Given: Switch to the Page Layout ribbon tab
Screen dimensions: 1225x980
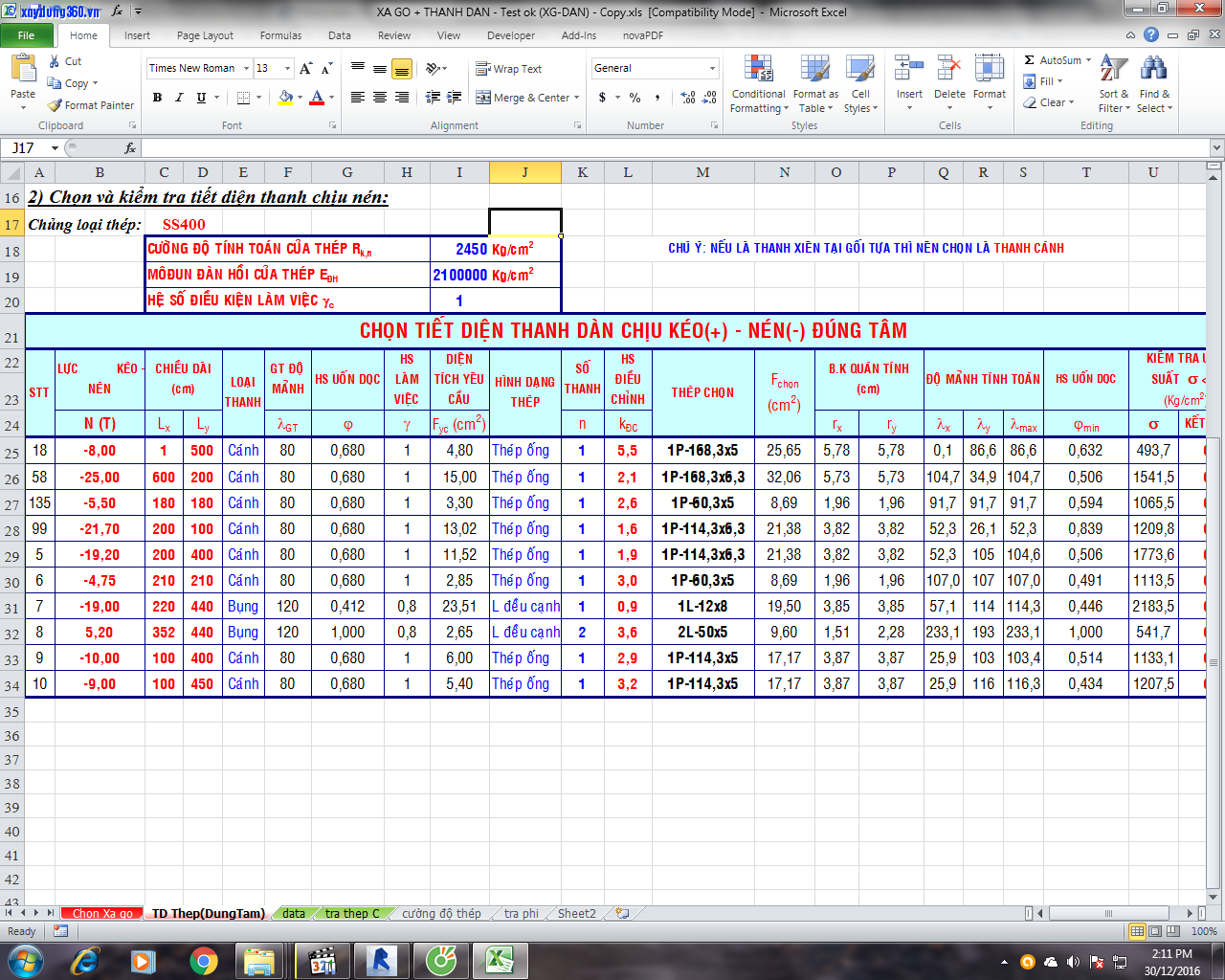Looking at the screenshot, I should [x=205, y=35].
